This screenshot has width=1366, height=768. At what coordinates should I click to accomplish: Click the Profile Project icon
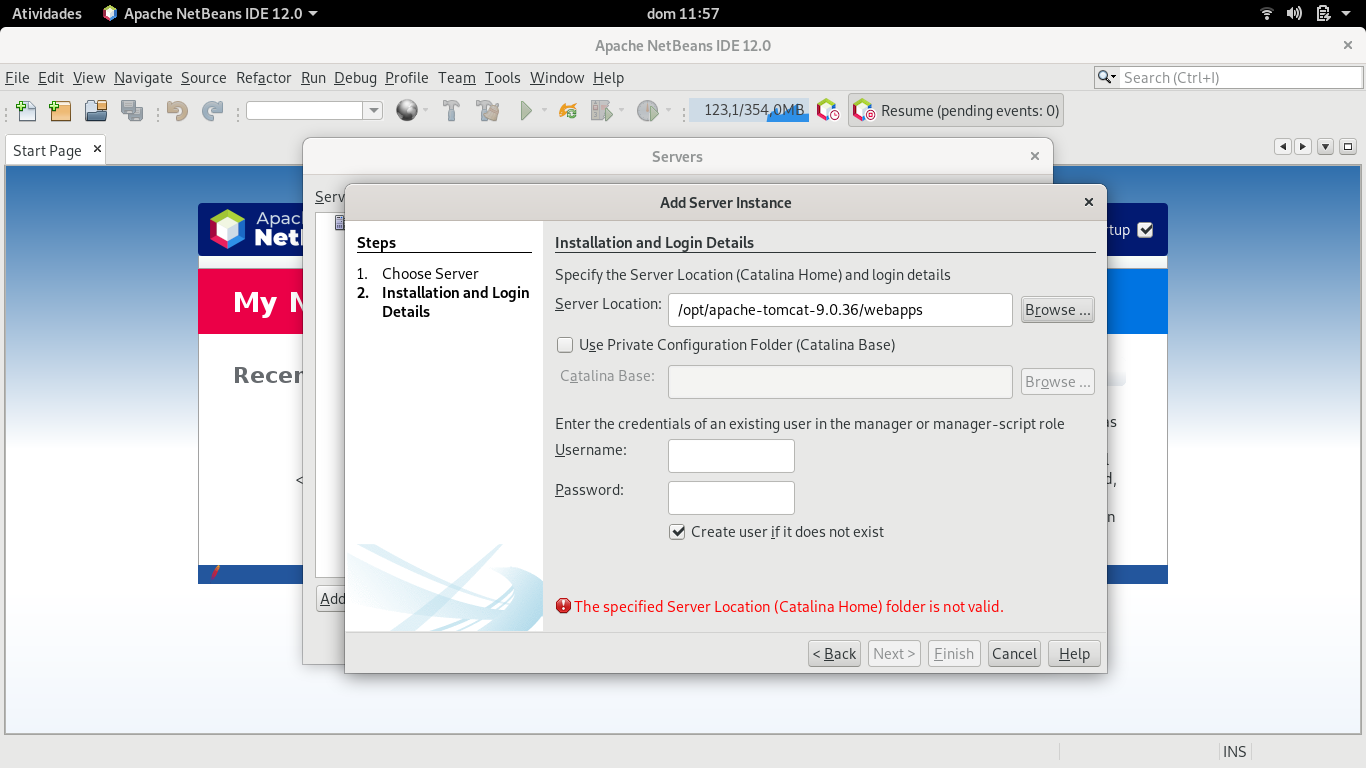[x=647, y=111]
